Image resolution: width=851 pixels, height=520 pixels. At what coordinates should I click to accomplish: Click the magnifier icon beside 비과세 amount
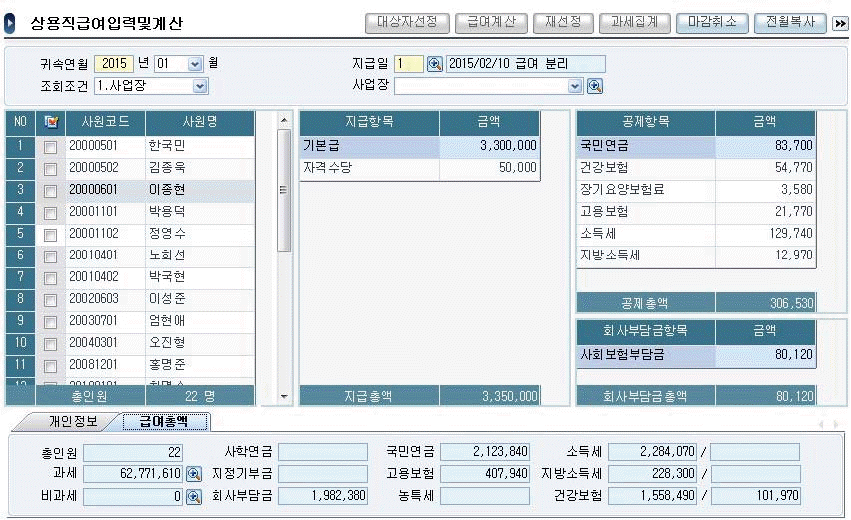[x=193, y=495]
